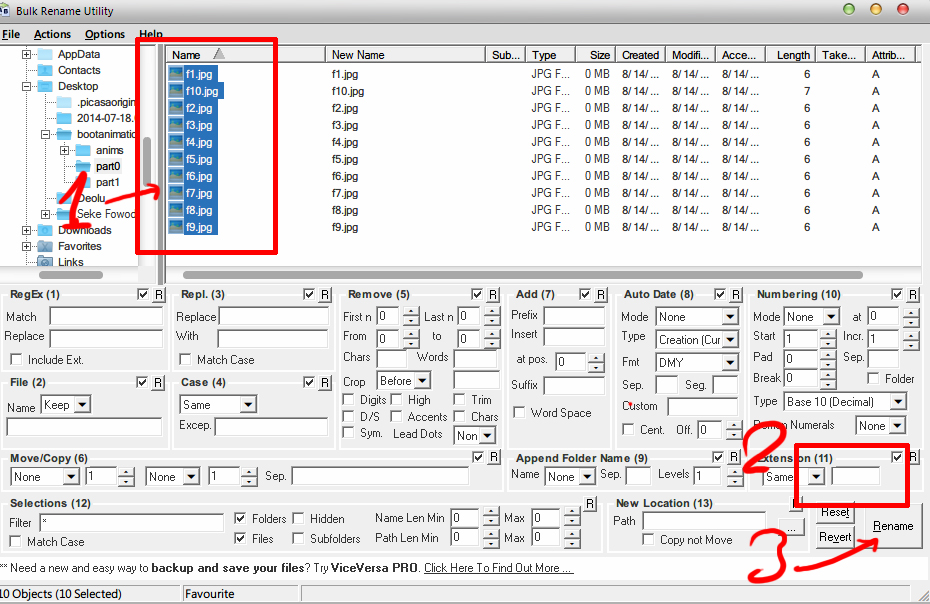Click the f3.jpg file icon
The width and height of the screenshot is (930, 604).
pyautogui.click(x=176, y=125)
